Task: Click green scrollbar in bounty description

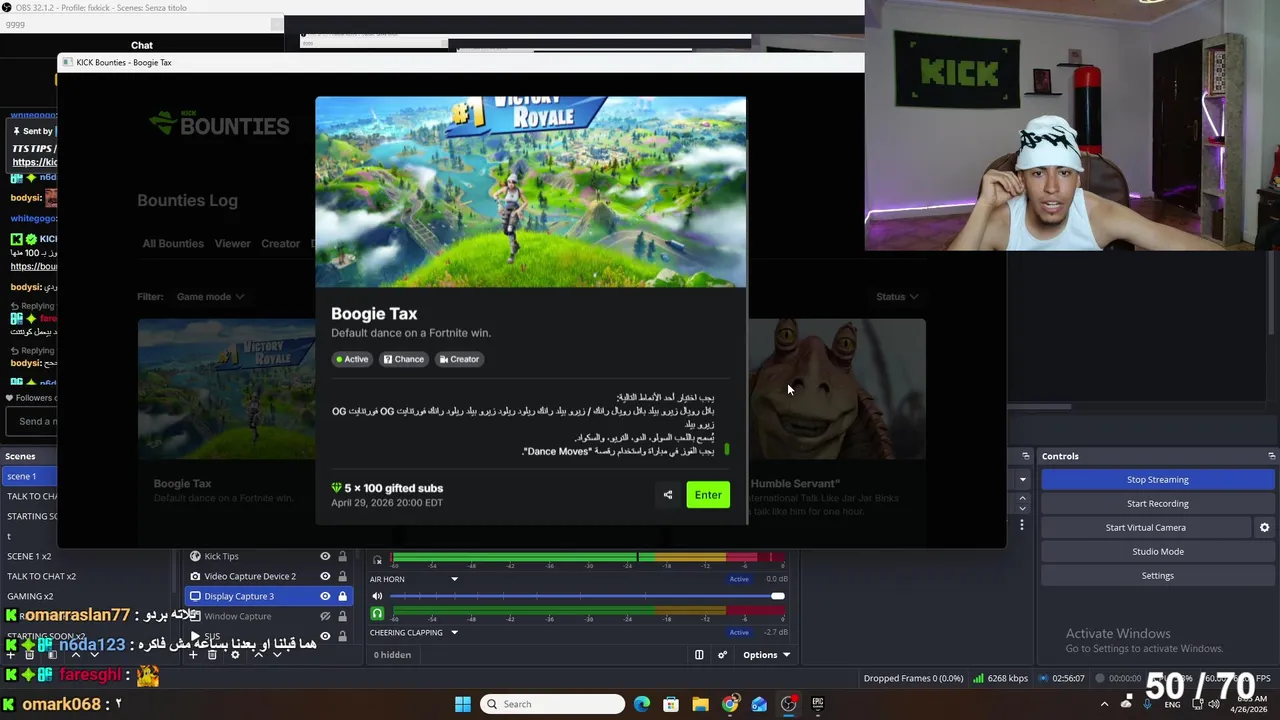Action: point(727,449)
